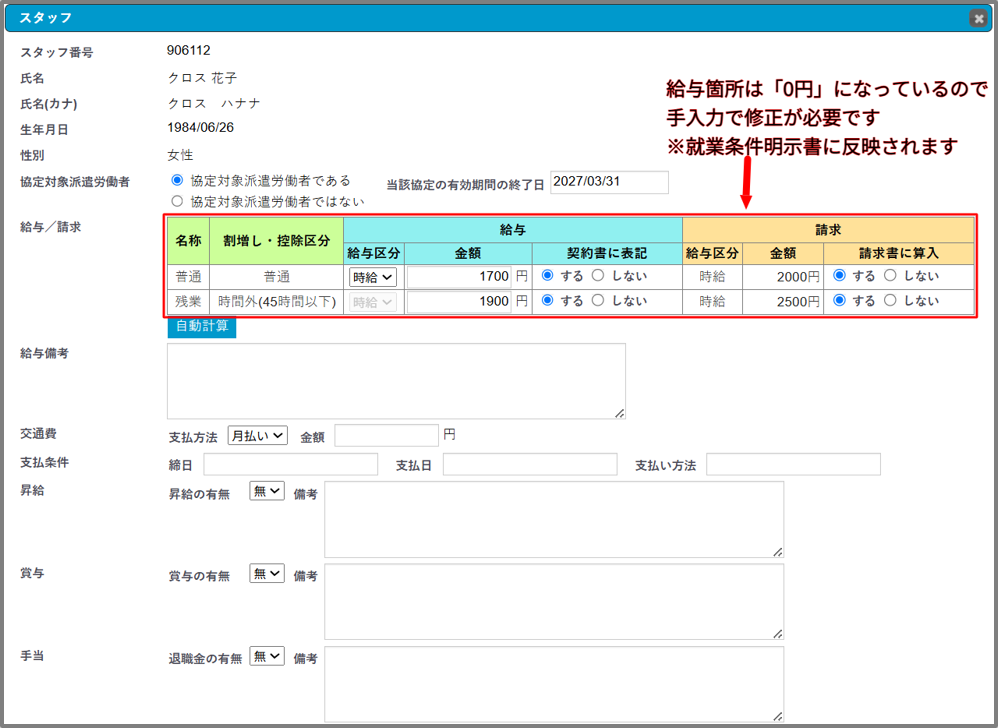
Task: Click 給与 金額 field showing 1700
Action: 459,277
